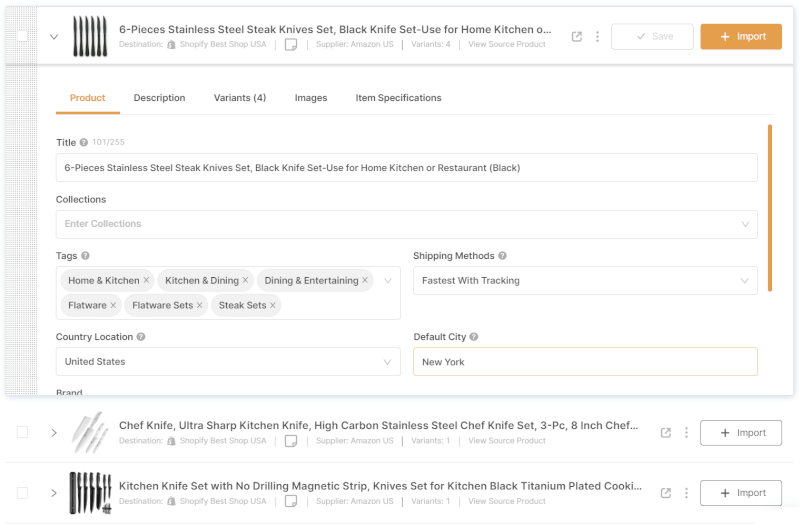
Task: Click the orange vertical scrollbar
Action: coord(770,208)
